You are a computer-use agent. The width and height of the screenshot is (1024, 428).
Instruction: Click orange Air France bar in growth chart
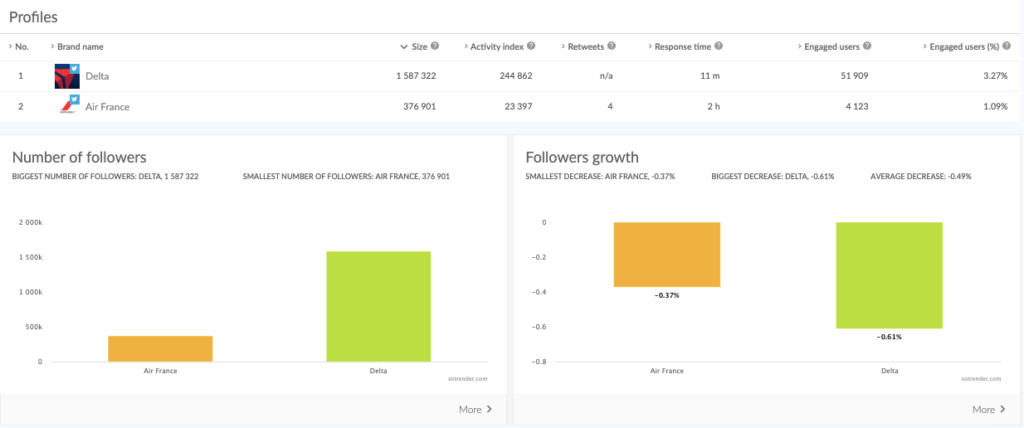(x=666, y=254)
